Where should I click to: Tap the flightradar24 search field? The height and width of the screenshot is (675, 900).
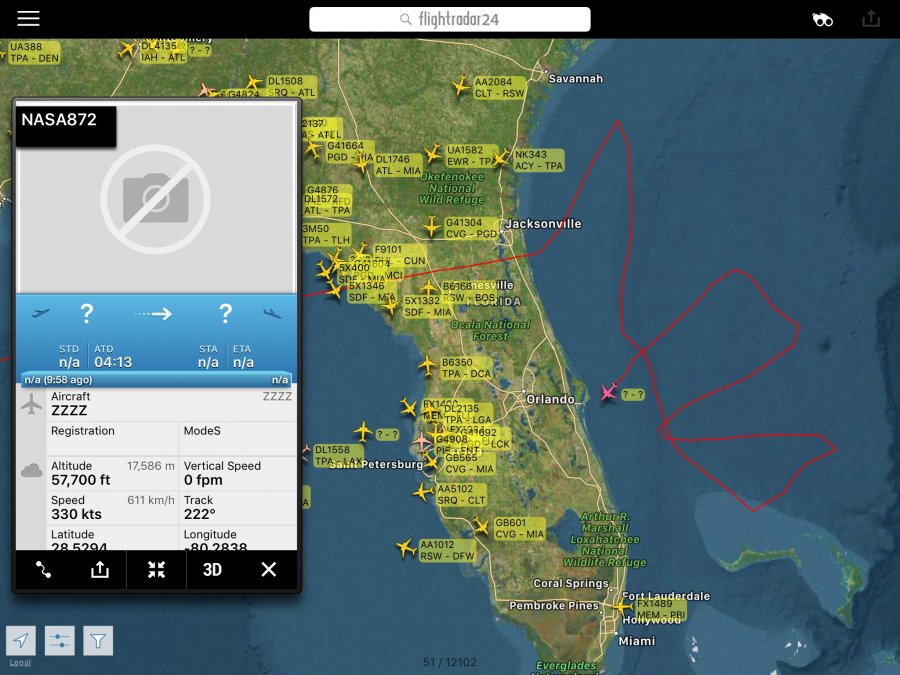click(x=449, y=19)
